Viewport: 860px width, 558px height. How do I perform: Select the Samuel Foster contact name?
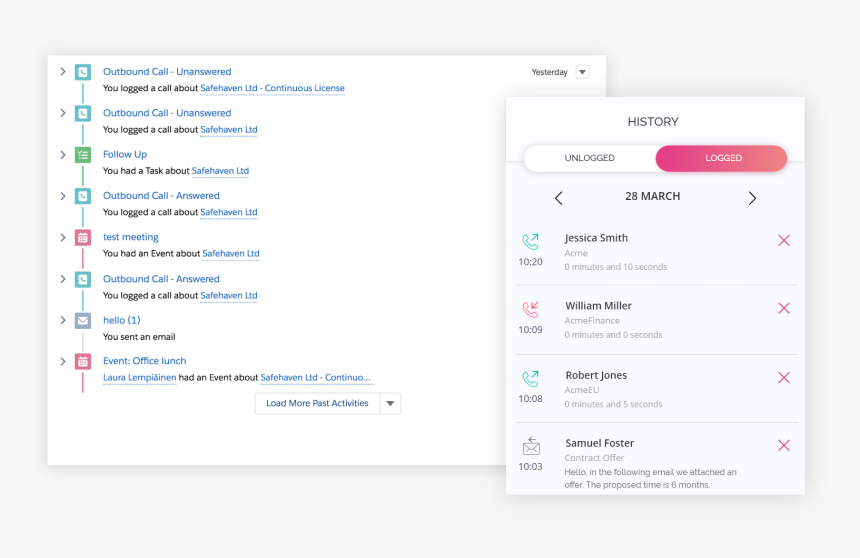pos(599,443)
